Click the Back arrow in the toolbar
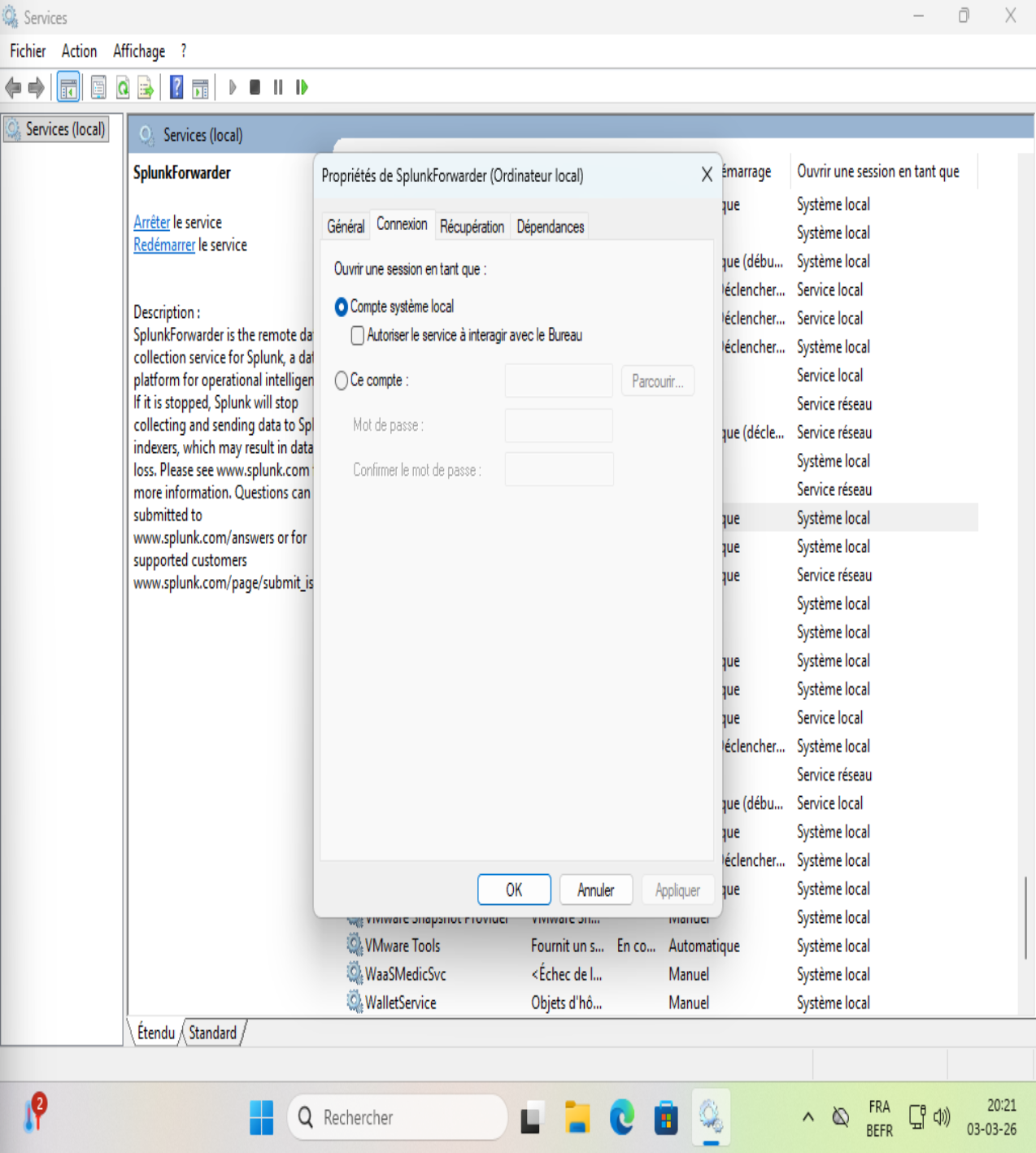1036x1153 pixels. (13, 87)
